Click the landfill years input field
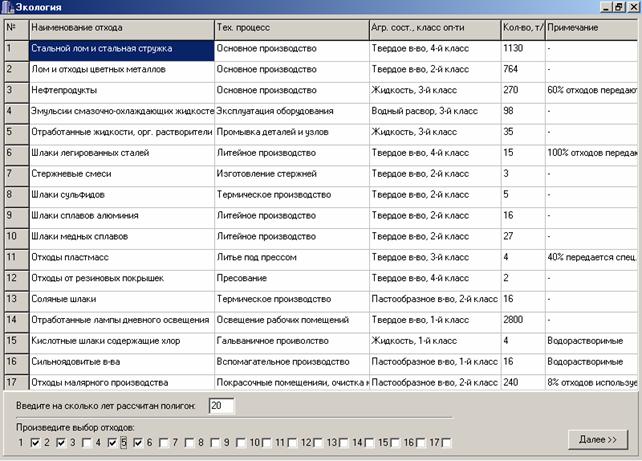 [222, 405]
